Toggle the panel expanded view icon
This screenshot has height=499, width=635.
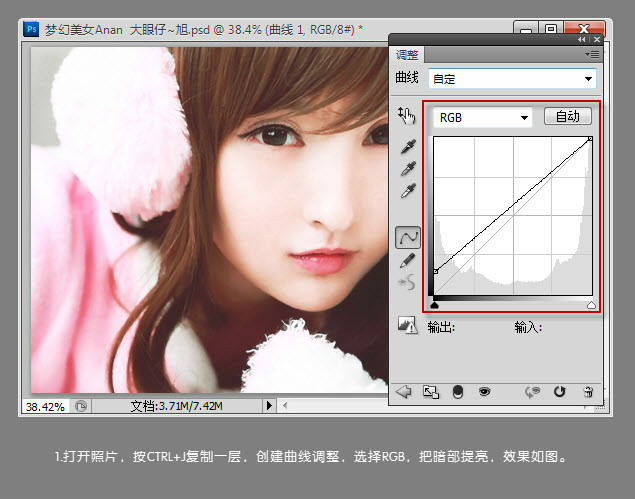click(430, 392)
